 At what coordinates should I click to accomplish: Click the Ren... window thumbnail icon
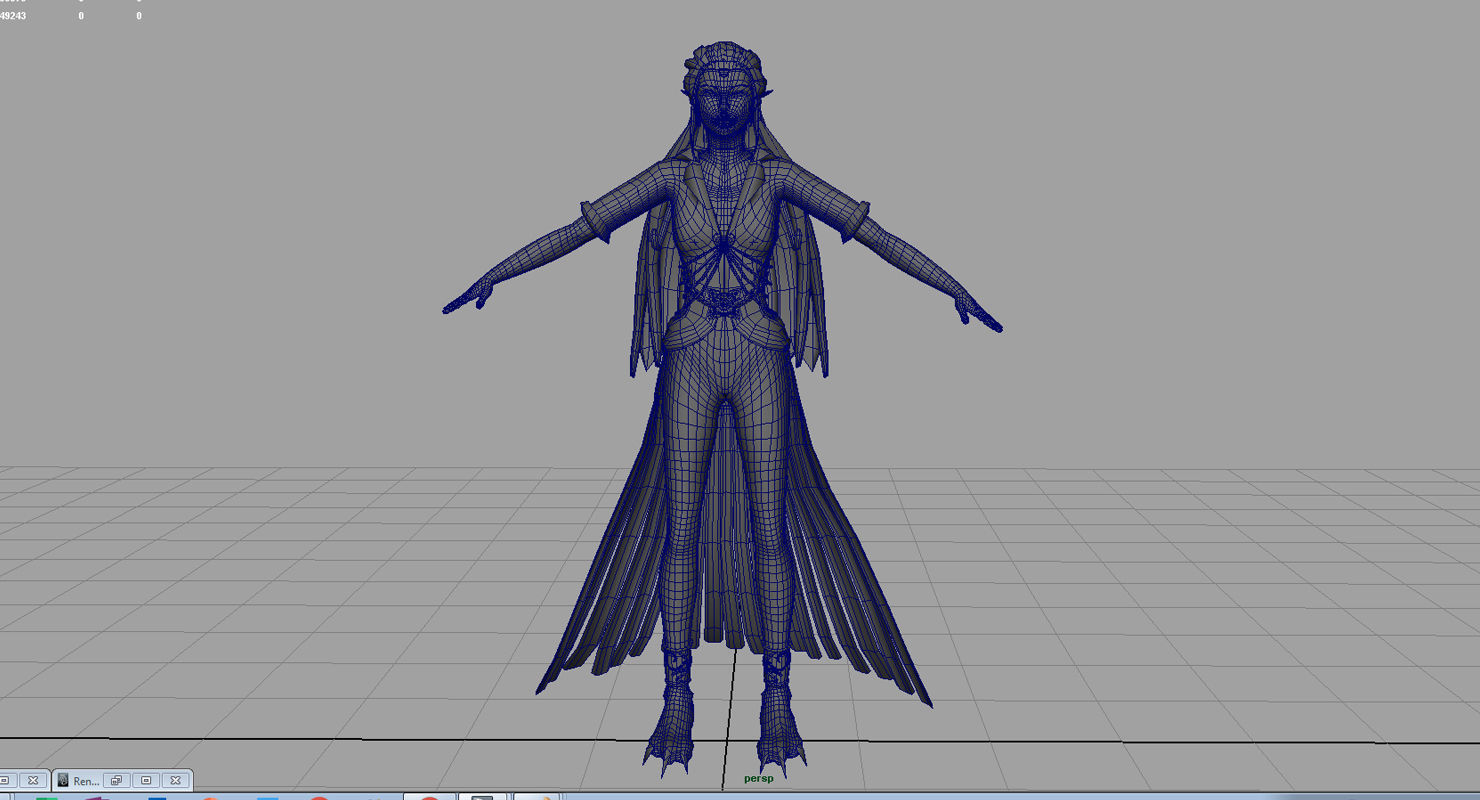[x=63, y=780]
